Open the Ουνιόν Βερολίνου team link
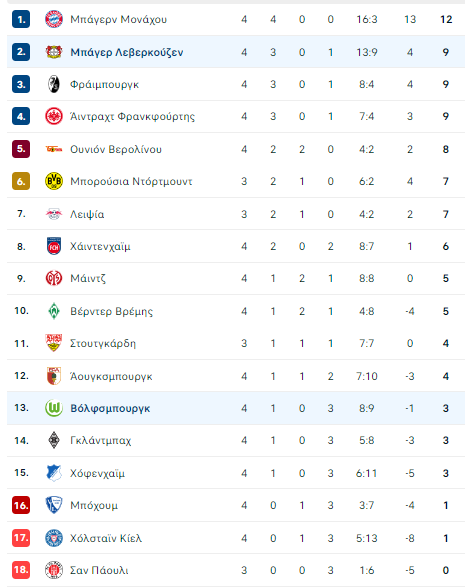Image resolution: width=465 pixels, height=588 pixels. point(116,149)
